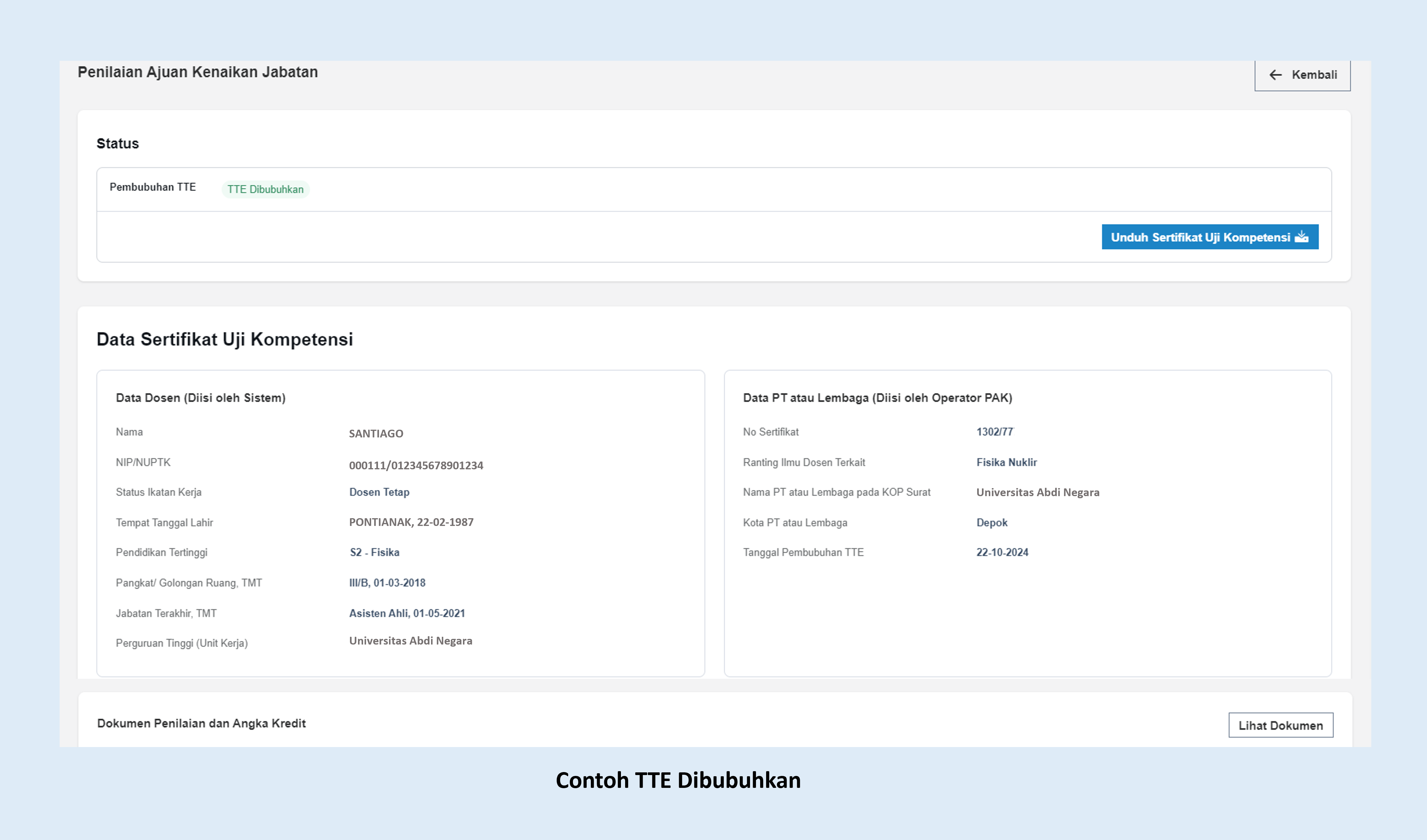The width and height of the screenshot is (1427, 840).
Task: Click education value S2 - Fisika
Action: [374, 552]
